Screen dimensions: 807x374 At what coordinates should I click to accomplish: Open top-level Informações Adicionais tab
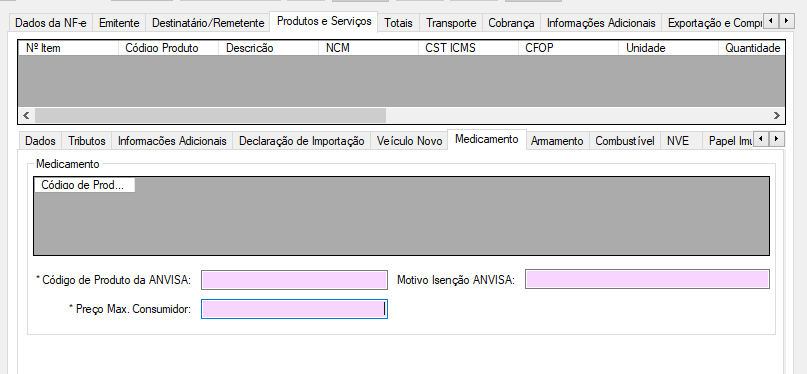[601, 23]
